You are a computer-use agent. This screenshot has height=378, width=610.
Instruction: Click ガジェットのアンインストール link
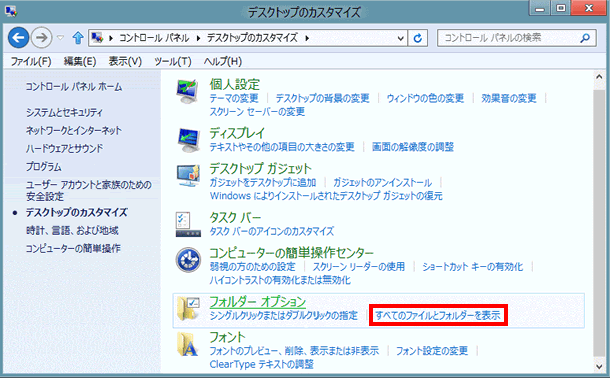(x=382, y=182)
